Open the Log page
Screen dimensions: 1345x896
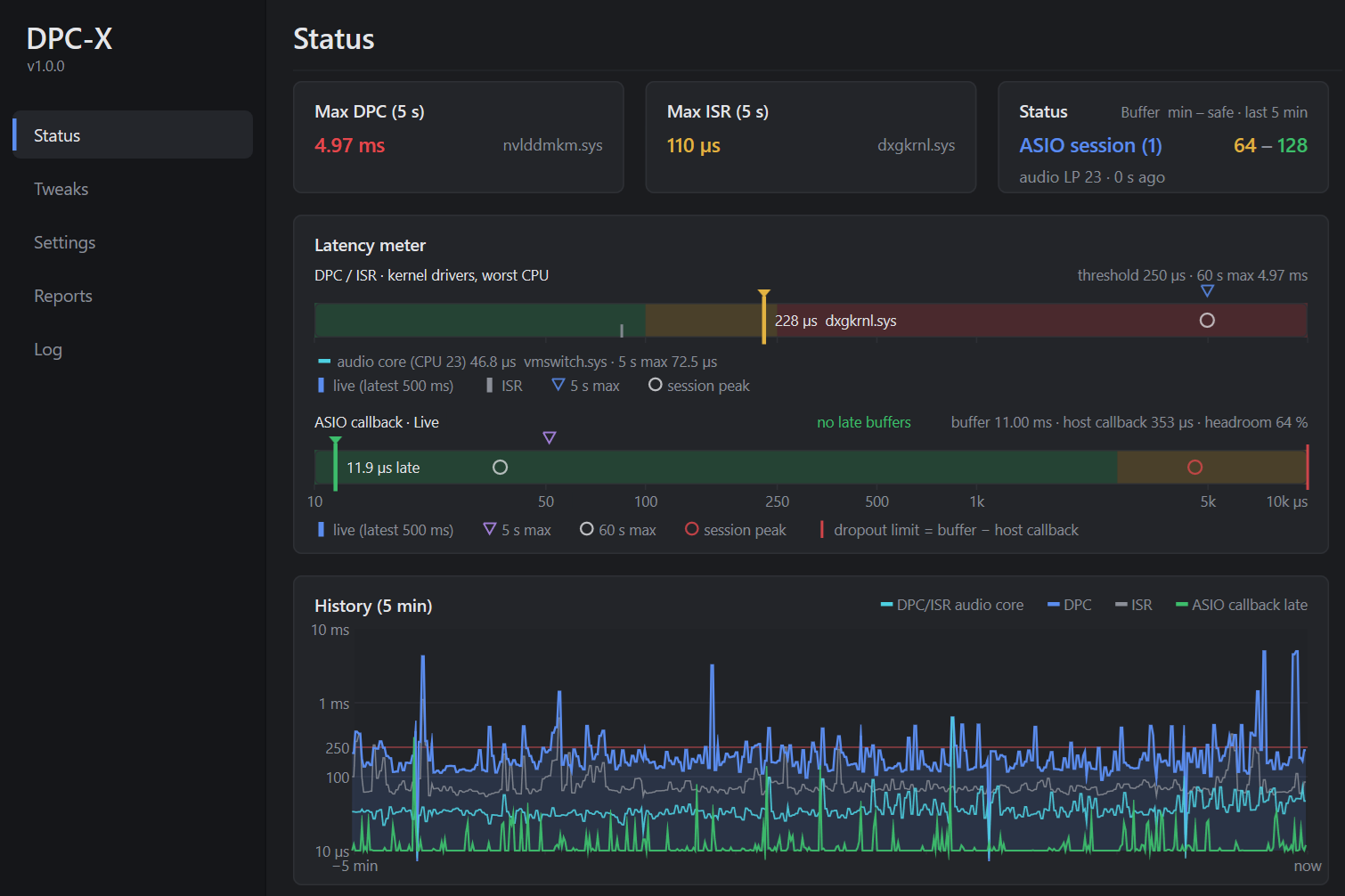(x=133, y=349)
